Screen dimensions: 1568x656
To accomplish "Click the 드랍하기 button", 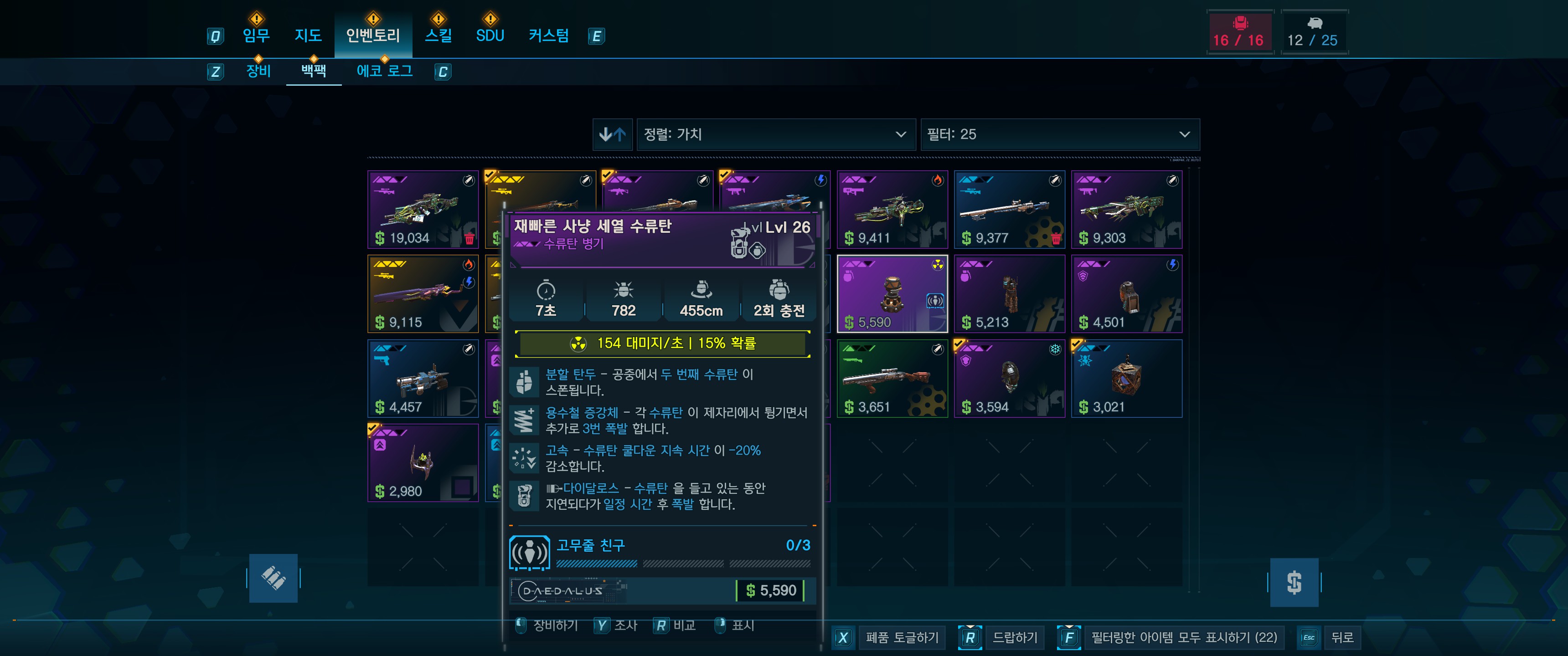I will 1015,637.
